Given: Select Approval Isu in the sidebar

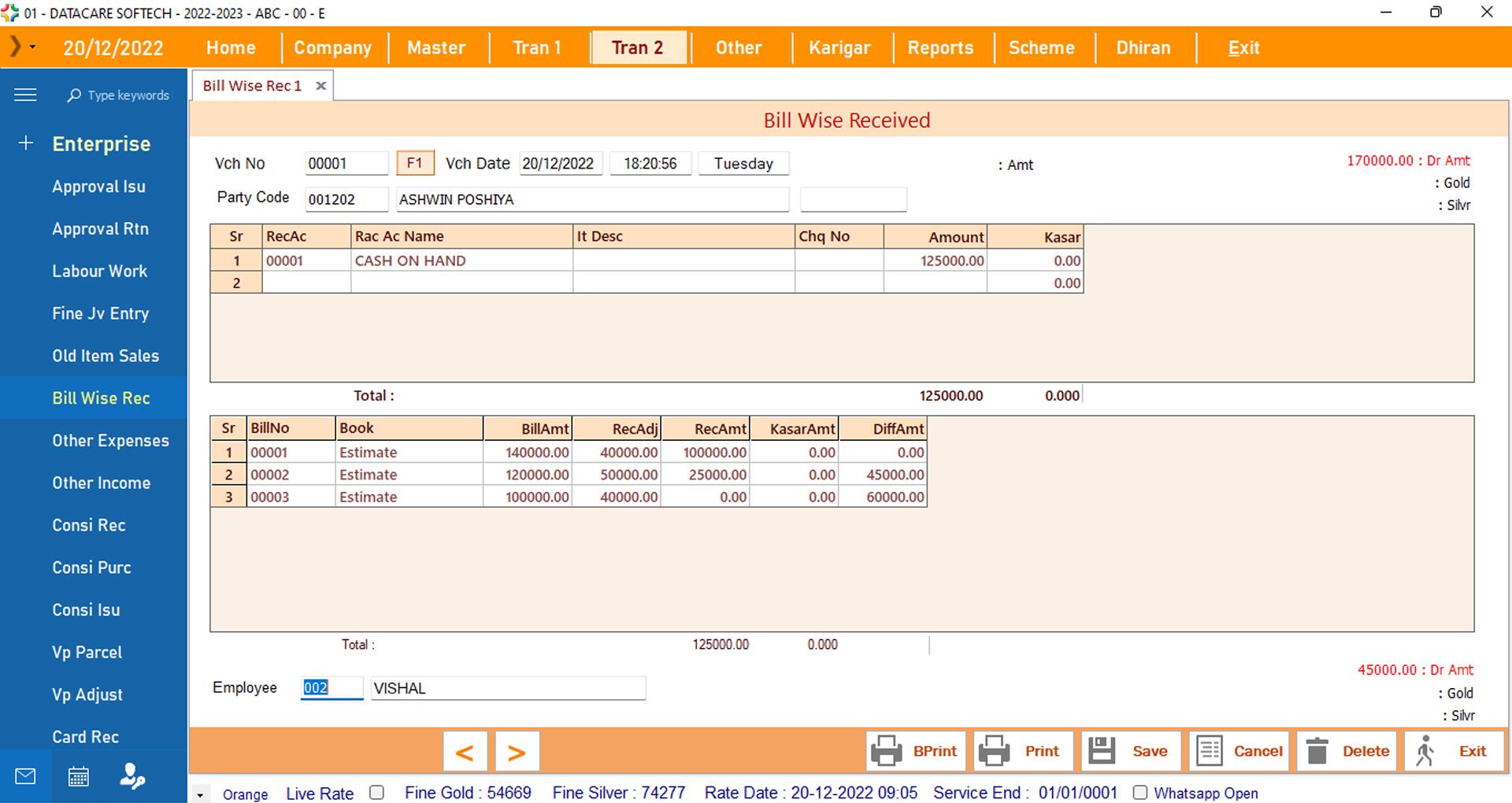Looking at the screenshot, I should coord(94,187).
